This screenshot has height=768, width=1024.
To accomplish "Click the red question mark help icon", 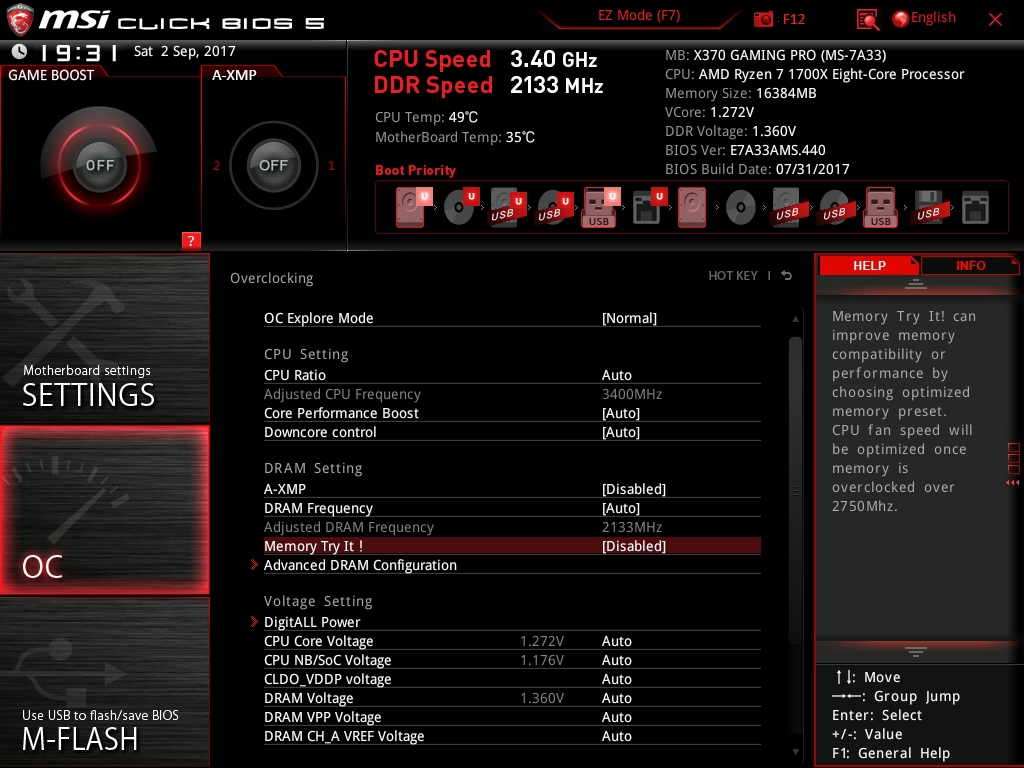I will click(x=191, y=240).
